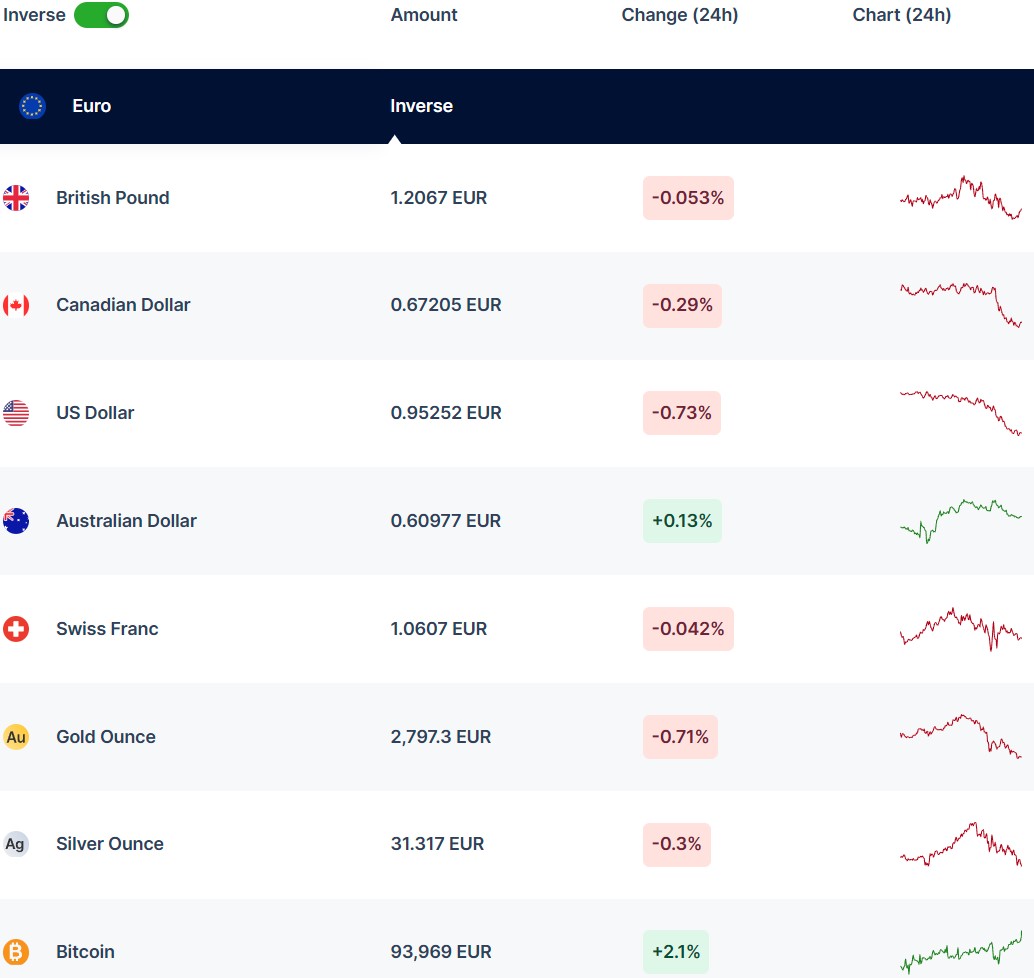Click the Bitcoin logo icon
This screenshot has height=978, width=1034.
click(16, 952)
